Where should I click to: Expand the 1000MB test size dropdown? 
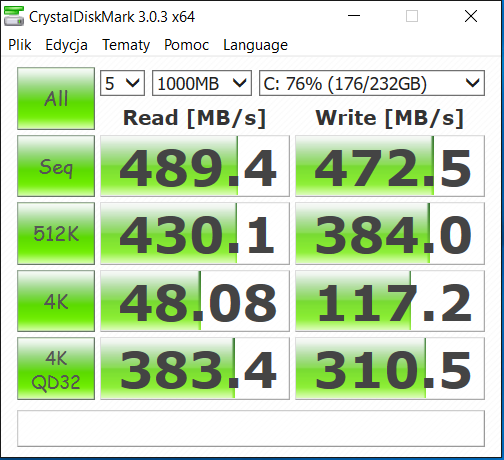[x=202, y=83]
